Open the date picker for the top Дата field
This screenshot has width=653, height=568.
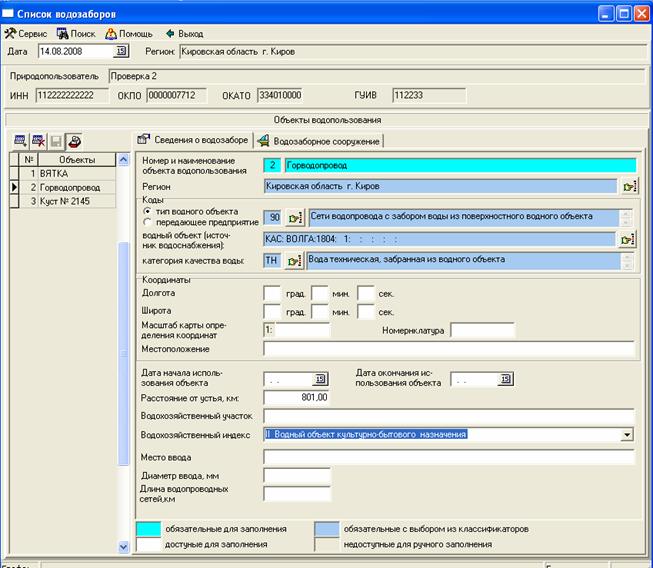[122, 51]
